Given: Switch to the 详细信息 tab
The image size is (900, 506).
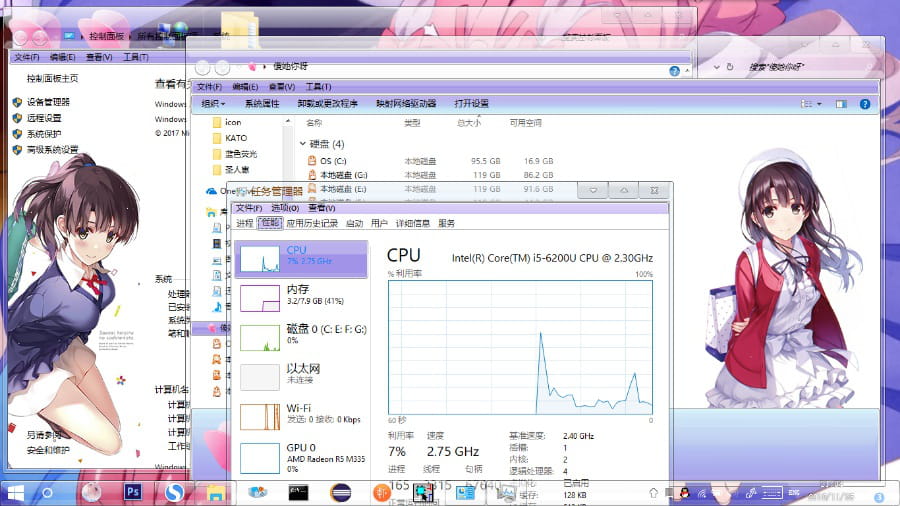Looking at the screenshot, I should 413,223.
